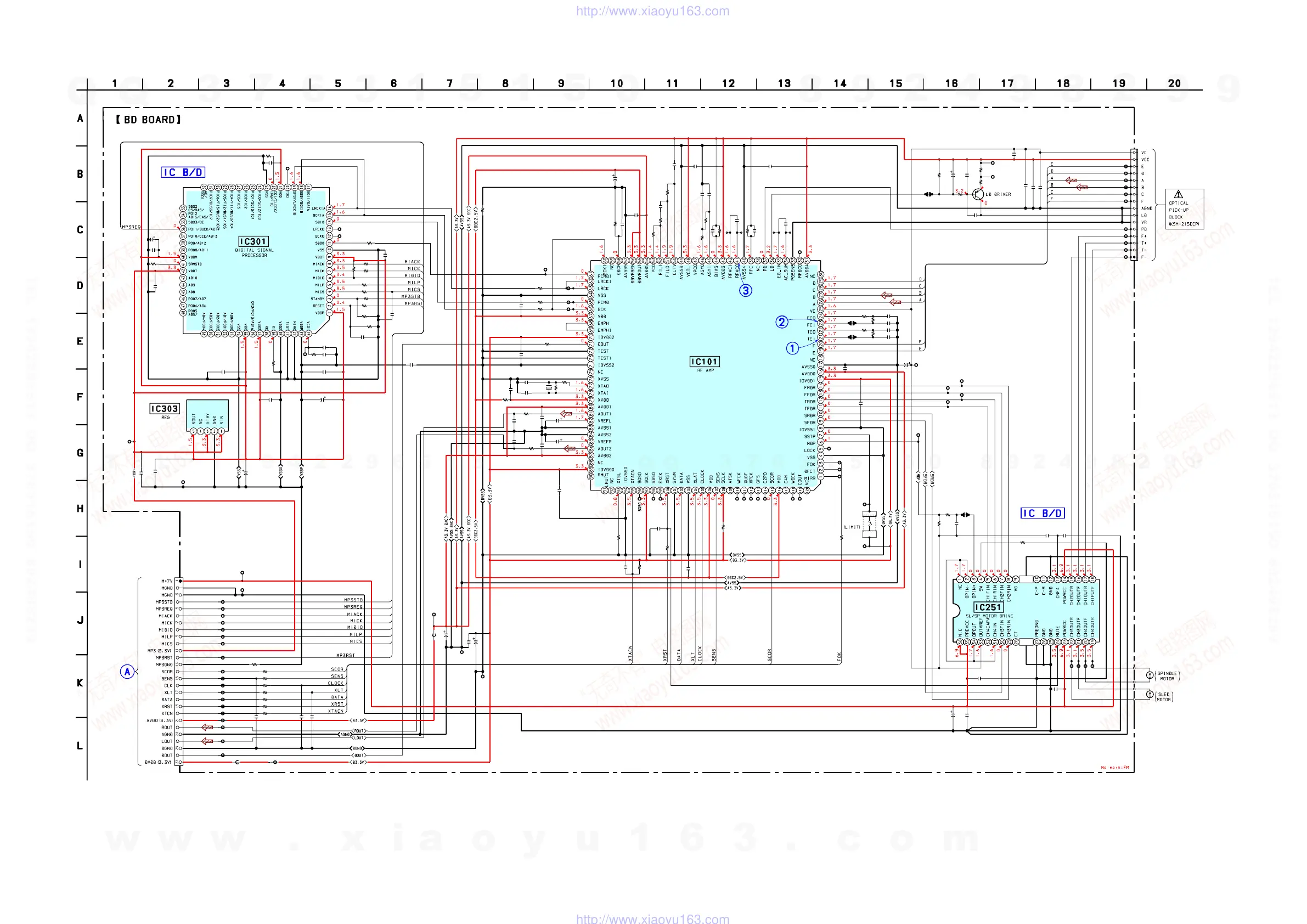Open the xiaoyu163.com link at bottom
1307x924 pixels.
click(652, 918)
